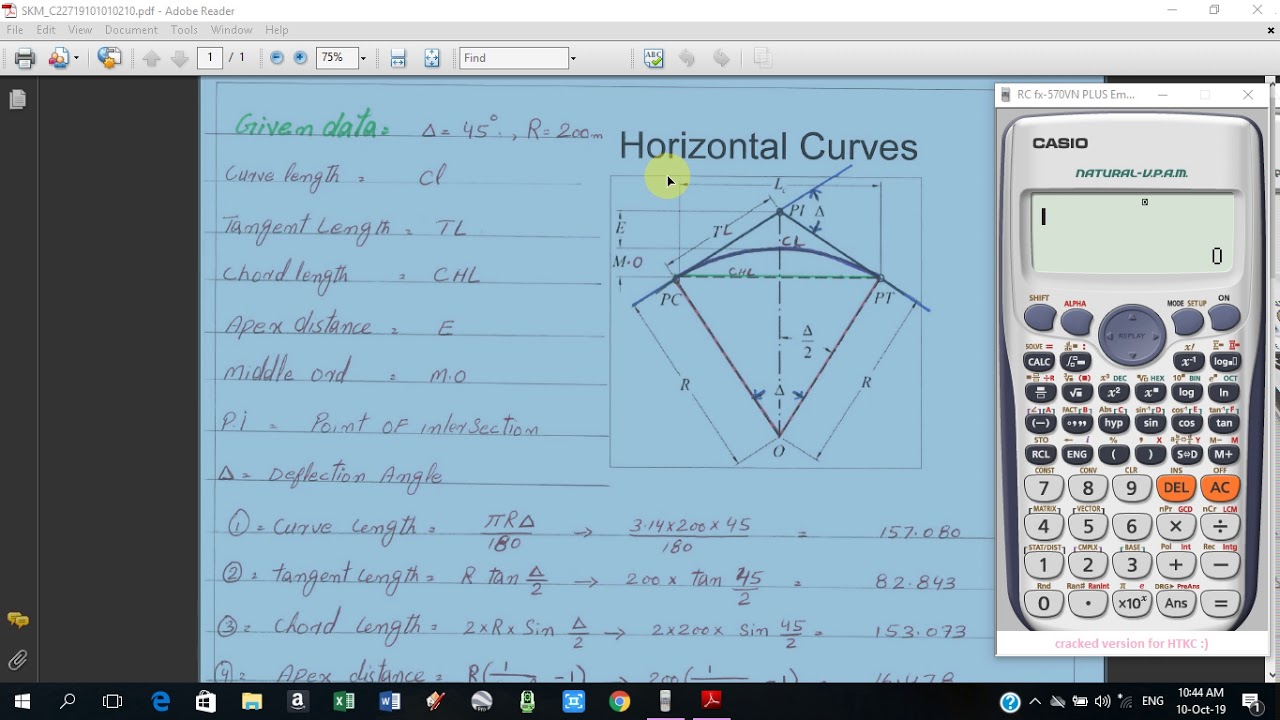The image size is (1280, 720).
Task: Click the x power key
Action: (1150, 393)
